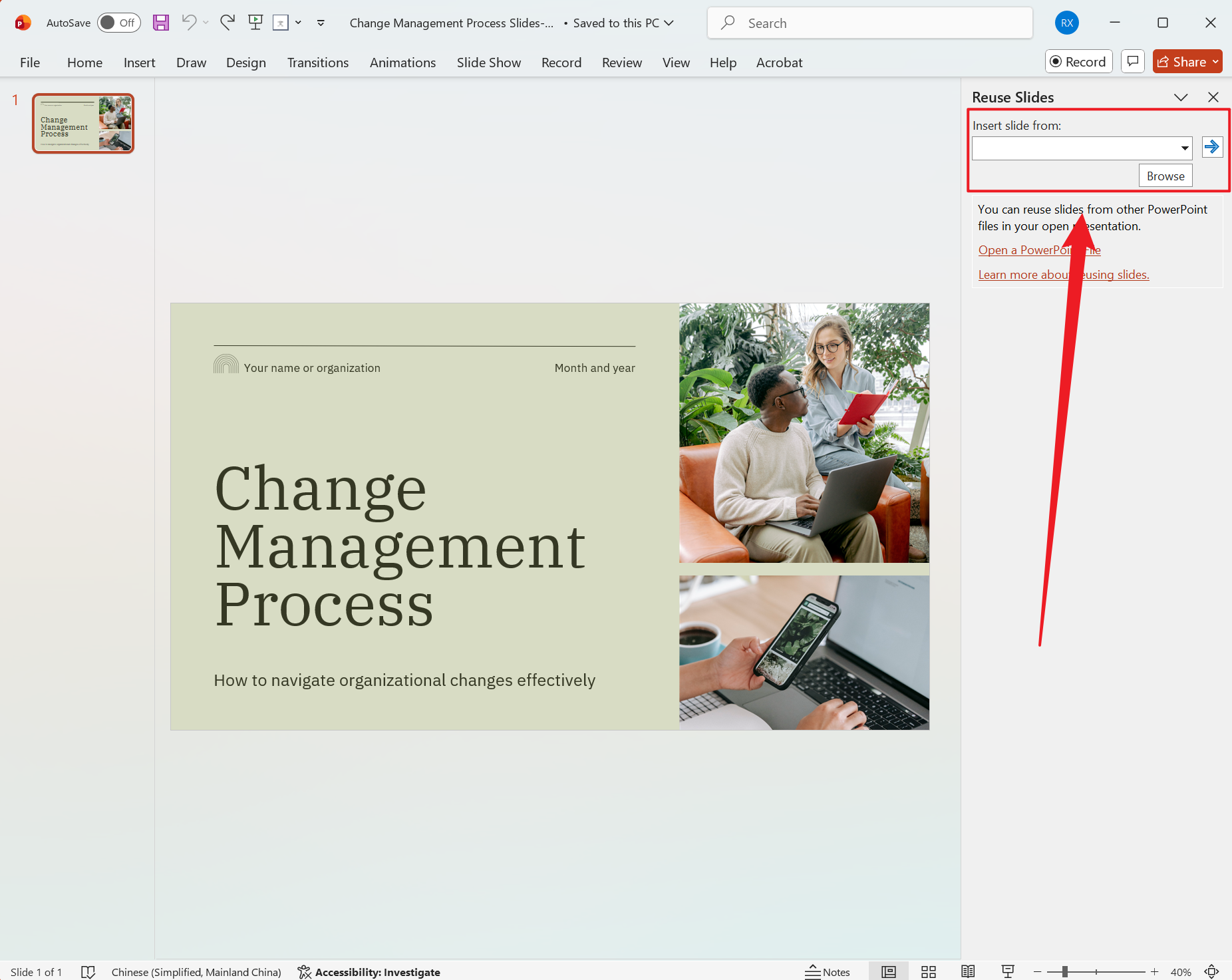Click the Fit slide to current window icon
The image size is (1232, 980).
pos(1212,971)
